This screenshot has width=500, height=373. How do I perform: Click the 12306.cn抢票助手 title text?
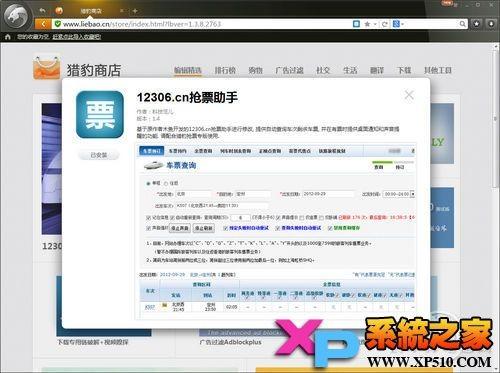[x=187, y=97]
